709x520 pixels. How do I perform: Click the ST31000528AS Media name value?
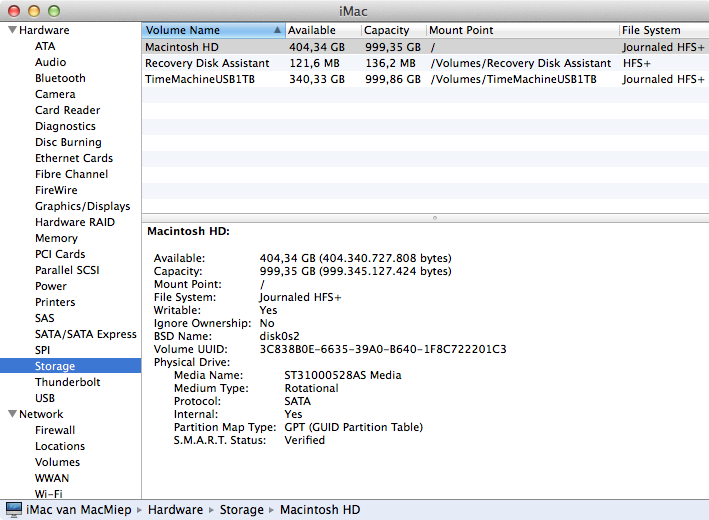tap(342, 375)
